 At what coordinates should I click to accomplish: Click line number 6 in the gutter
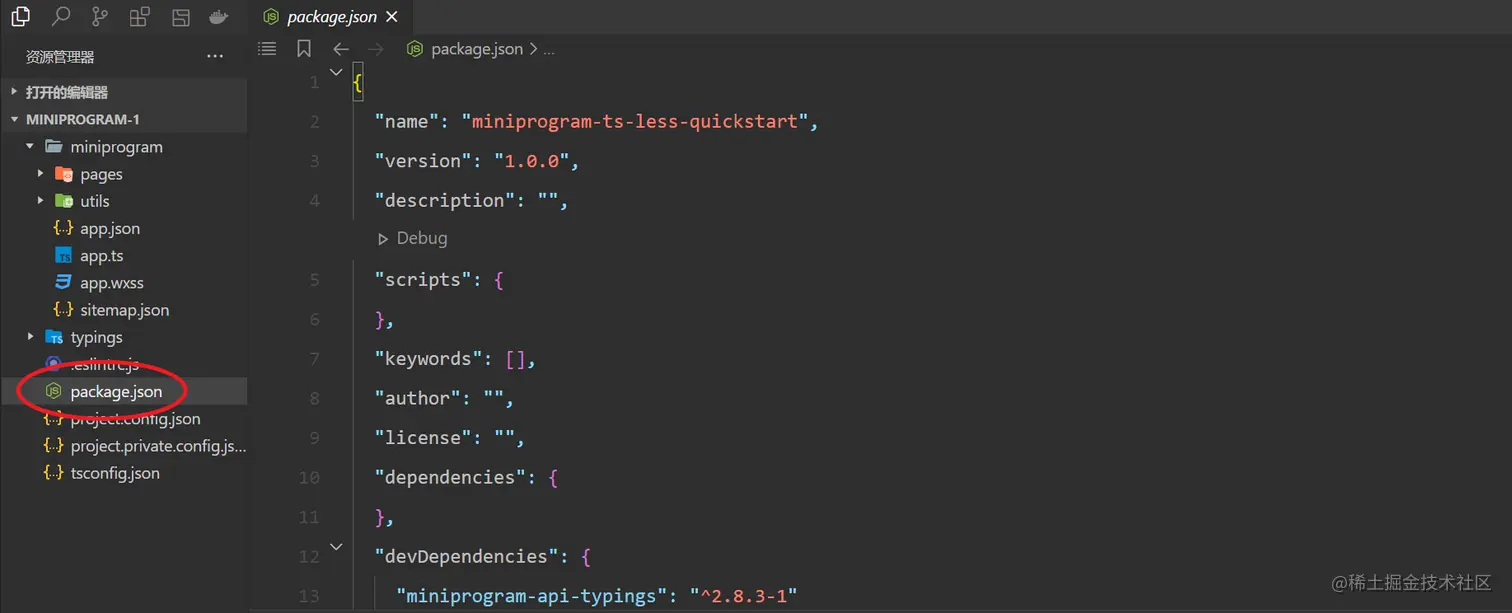[x=314, y=319]
